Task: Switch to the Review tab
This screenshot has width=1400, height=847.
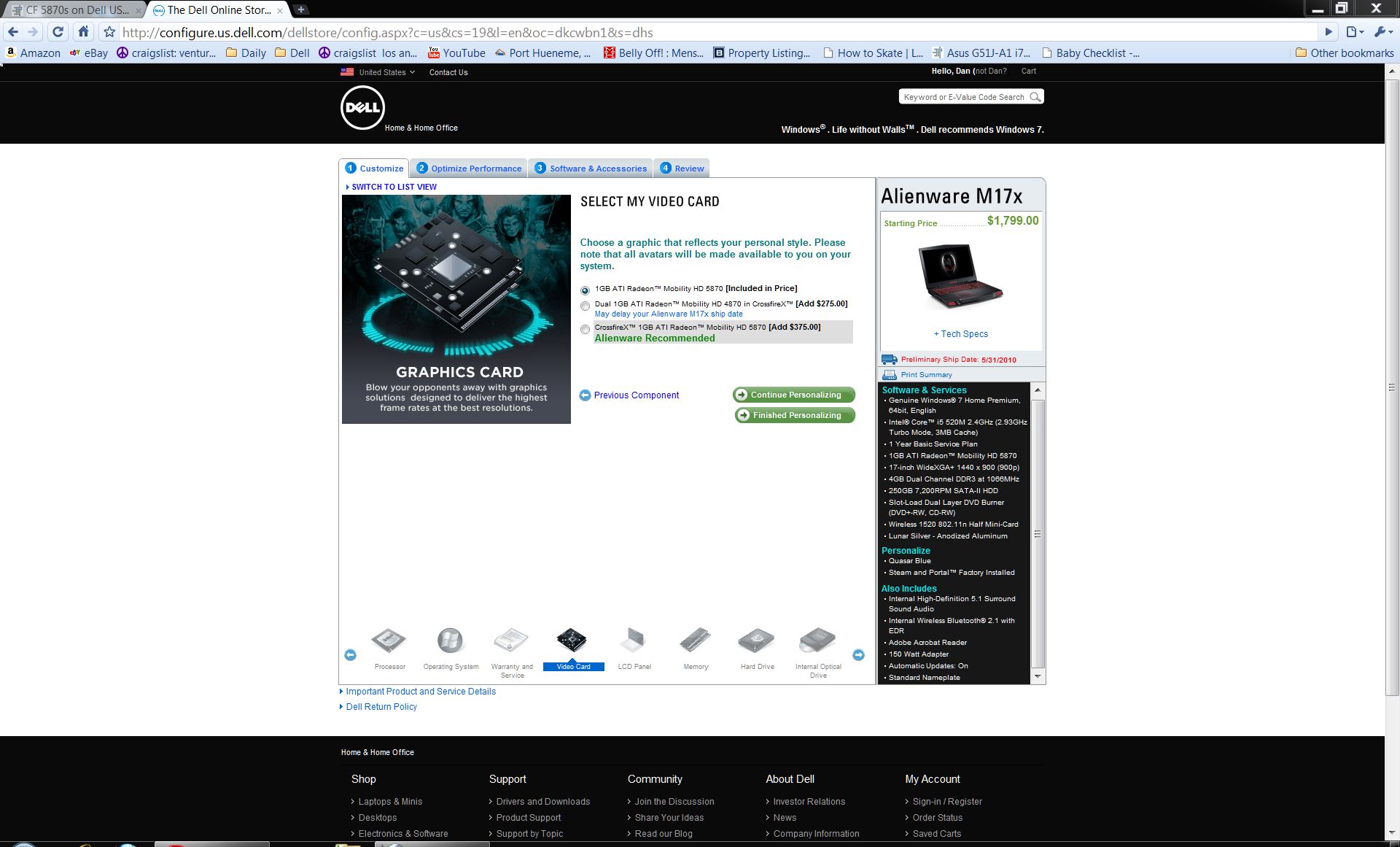Action: click(x=682, y=169)
